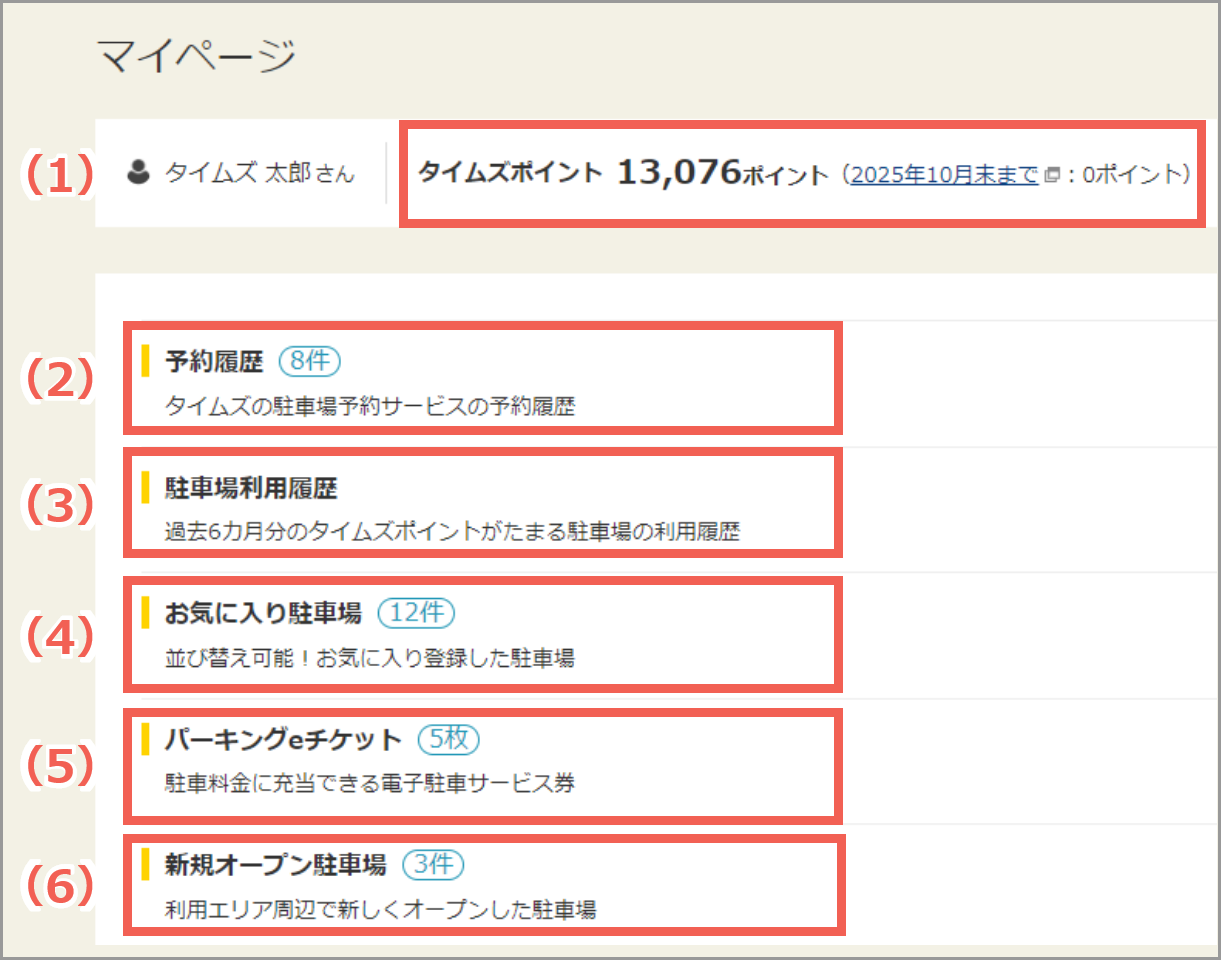1221x960 pixels.
Task: Click the user profile silhouette icon
Action: [138, 173]
